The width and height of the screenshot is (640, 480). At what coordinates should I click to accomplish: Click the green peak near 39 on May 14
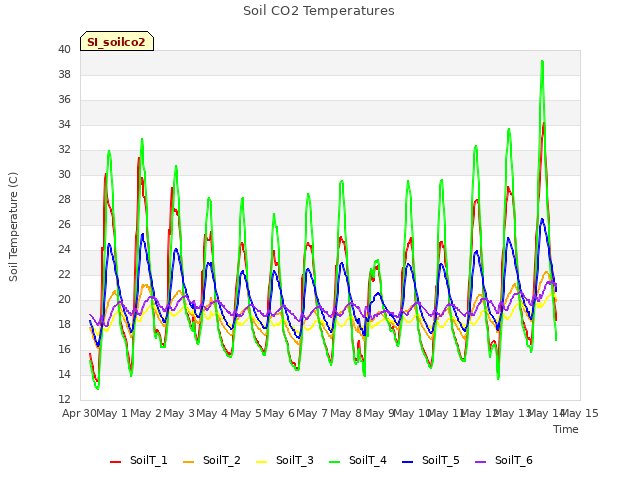coord(542,62)
